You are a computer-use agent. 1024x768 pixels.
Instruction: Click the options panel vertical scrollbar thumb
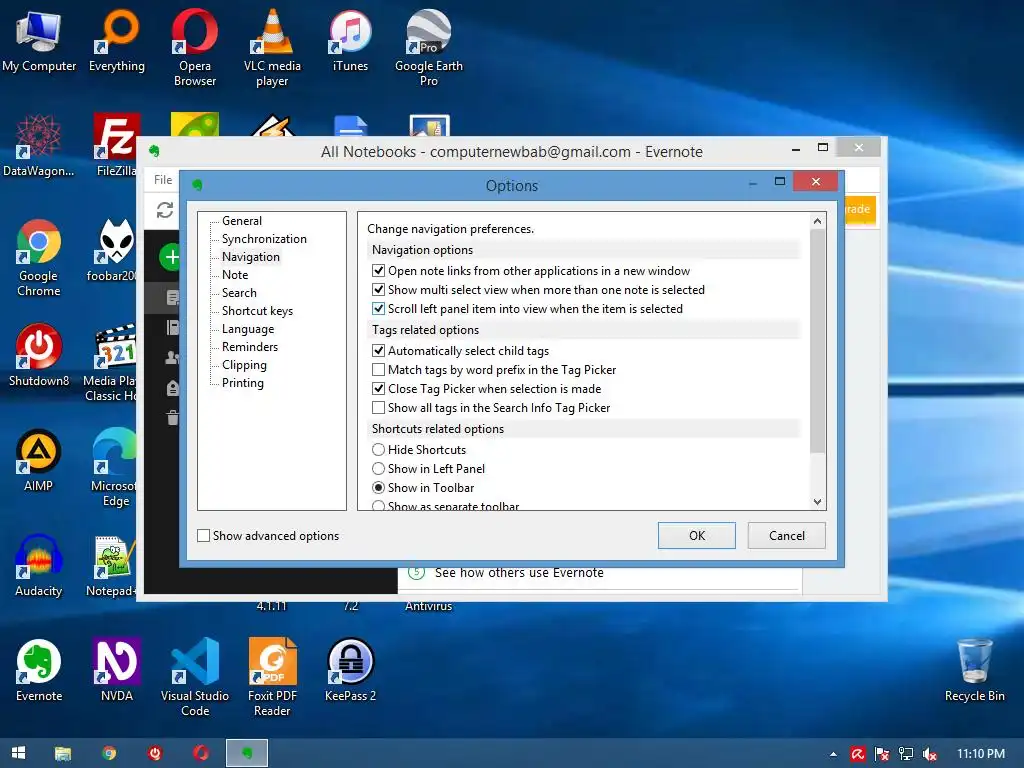coord(817,342)
